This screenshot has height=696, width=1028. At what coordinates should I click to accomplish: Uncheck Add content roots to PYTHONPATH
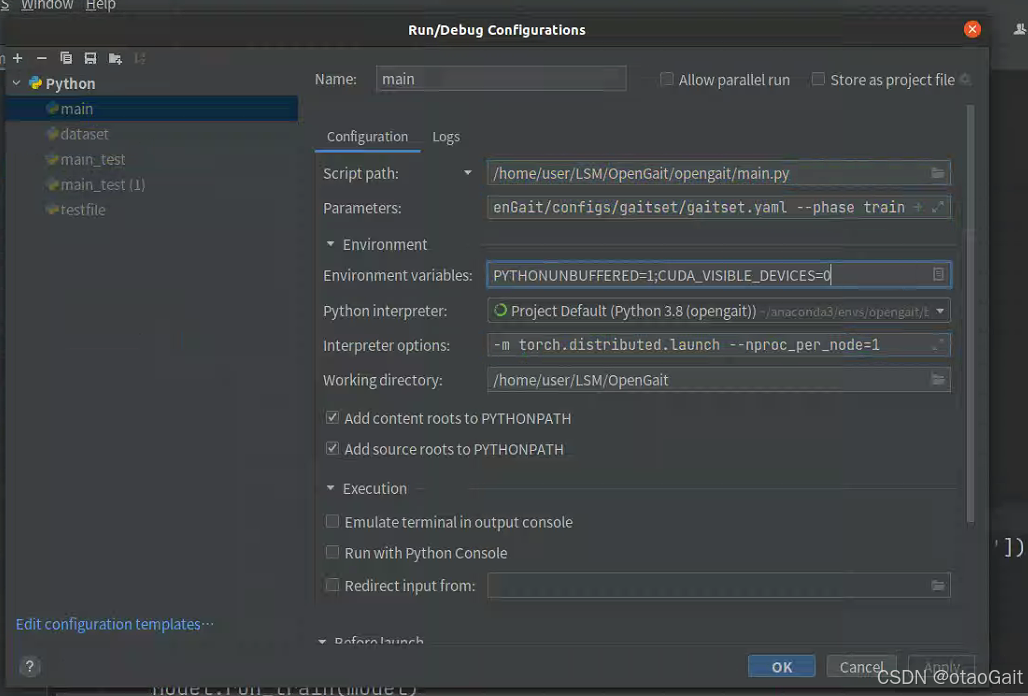(x=331, y=418)
